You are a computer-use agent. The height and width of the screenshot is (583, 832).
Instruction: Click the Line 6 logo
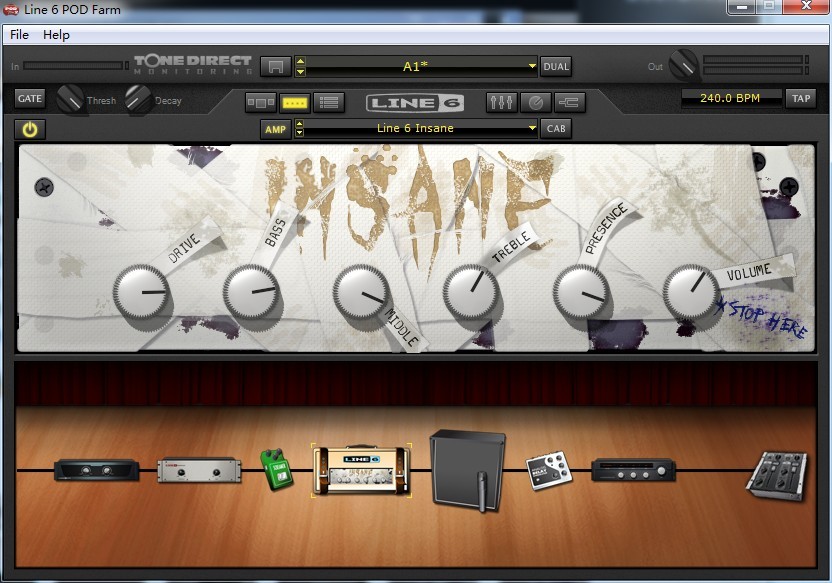tap(414, 103)
